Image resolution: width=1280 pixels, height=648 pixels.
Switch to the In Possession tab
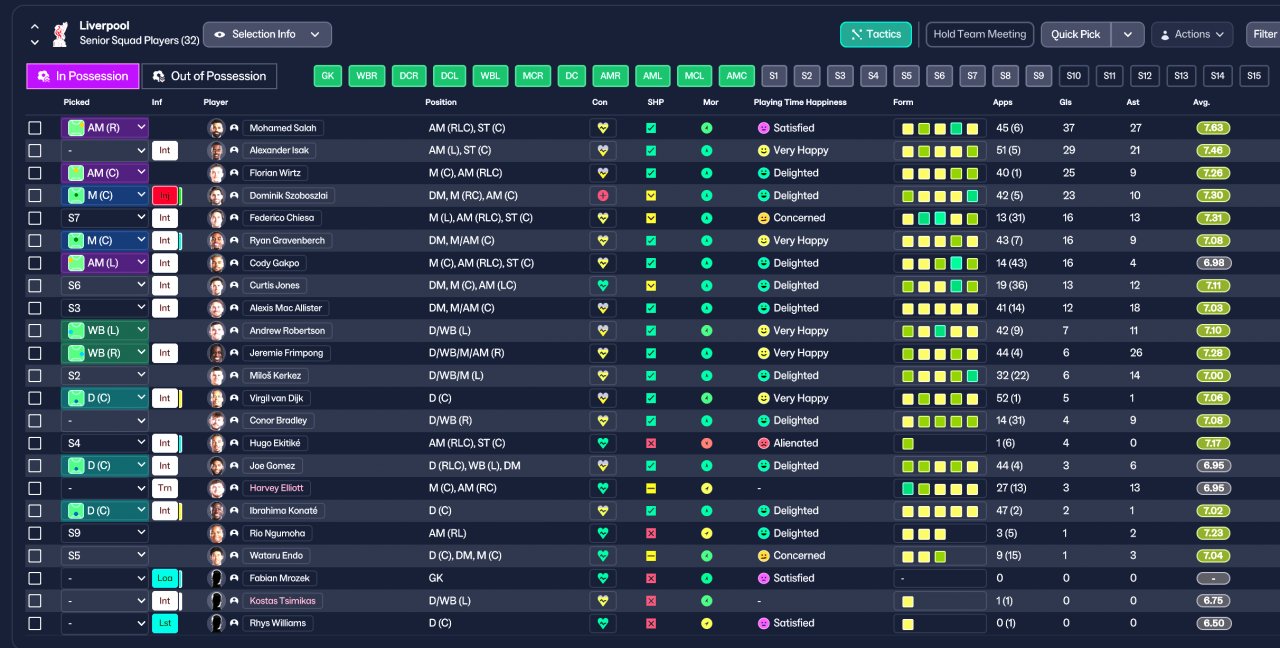[x=83, y=76]
